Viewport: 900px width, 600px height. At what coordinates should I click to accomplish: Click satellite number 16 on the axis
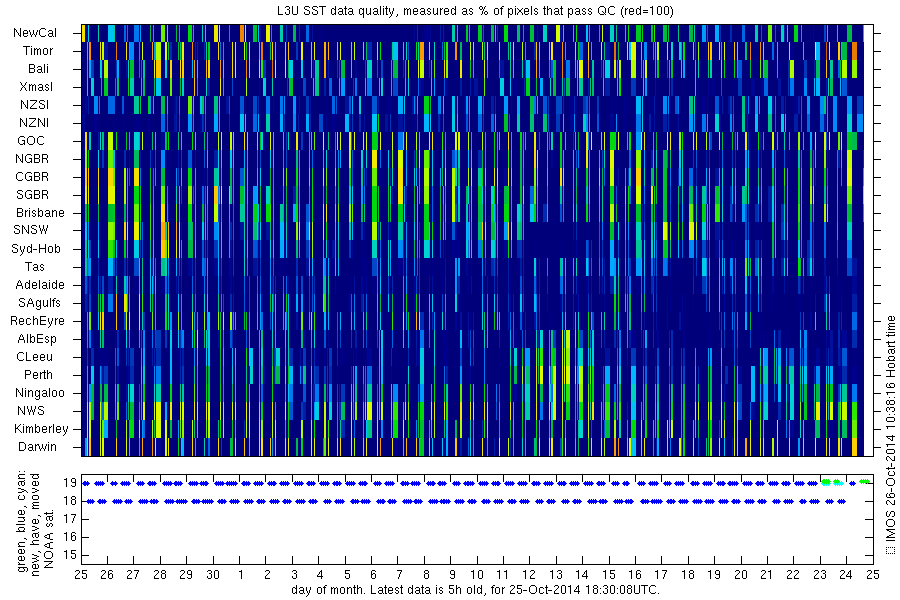click(70, 537)
